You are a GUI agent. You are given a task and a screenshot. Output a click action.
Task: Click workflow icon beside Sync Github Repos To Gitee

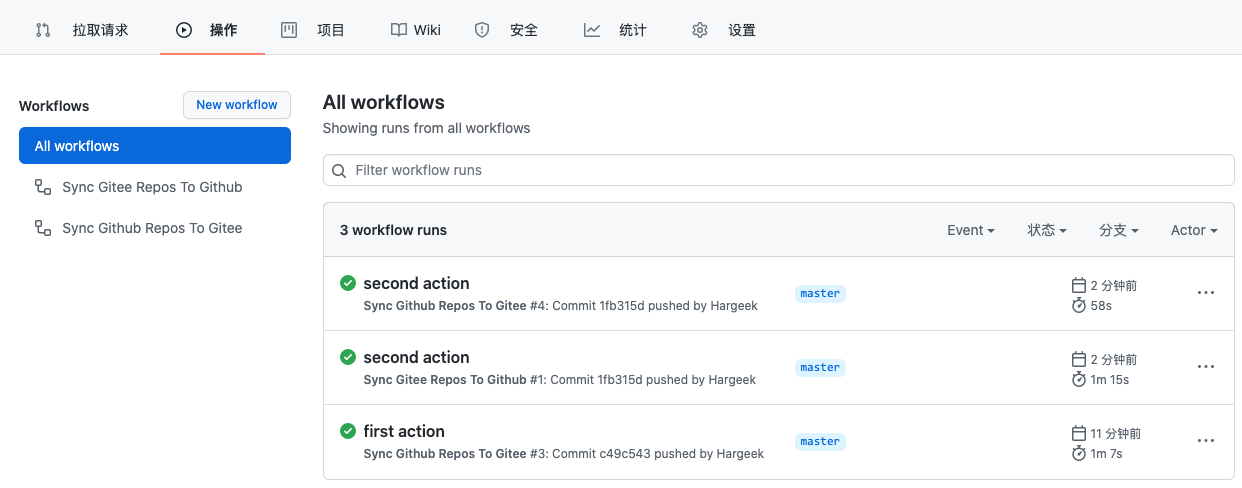[43, 228]
